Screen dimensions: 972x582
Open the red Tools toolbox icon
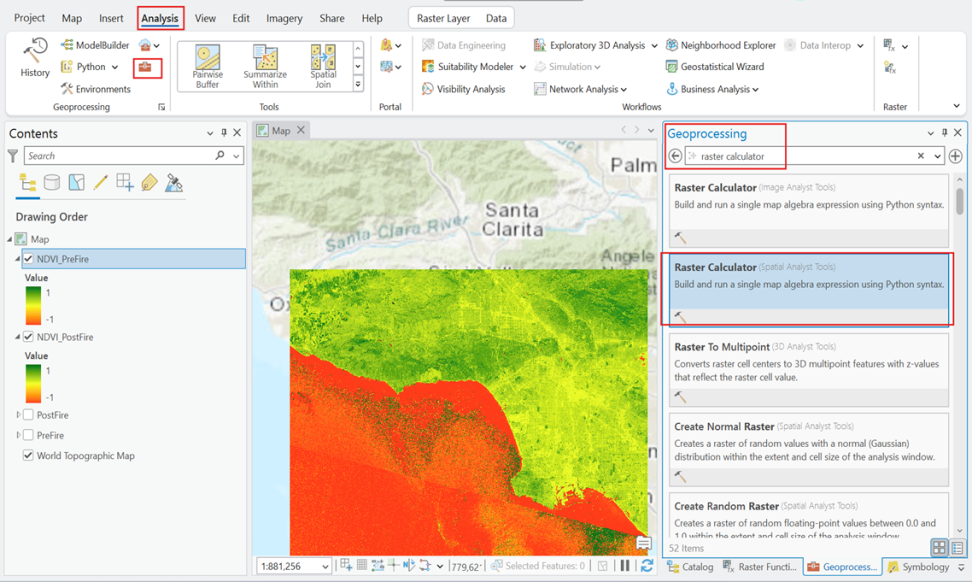[x=145, y=67]
